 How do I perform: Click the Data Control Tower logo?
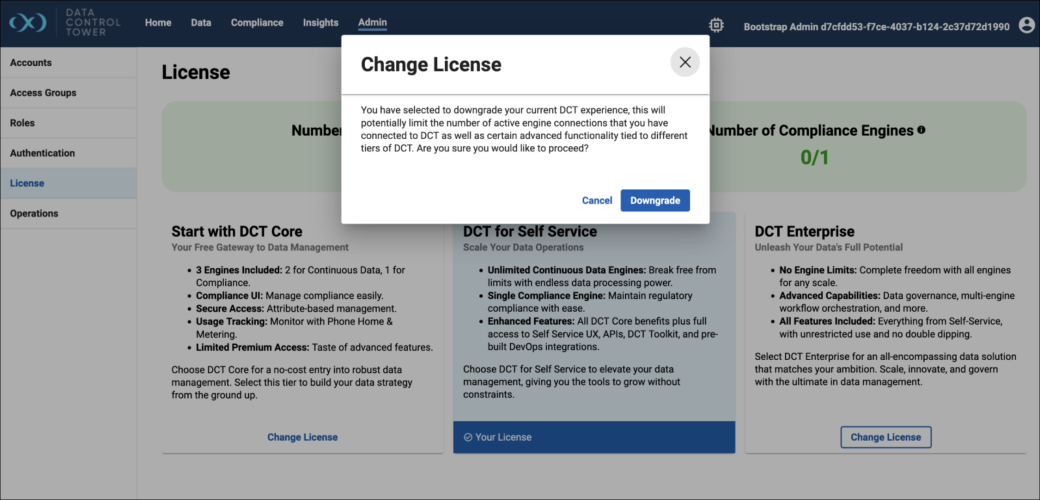(62, 24)
